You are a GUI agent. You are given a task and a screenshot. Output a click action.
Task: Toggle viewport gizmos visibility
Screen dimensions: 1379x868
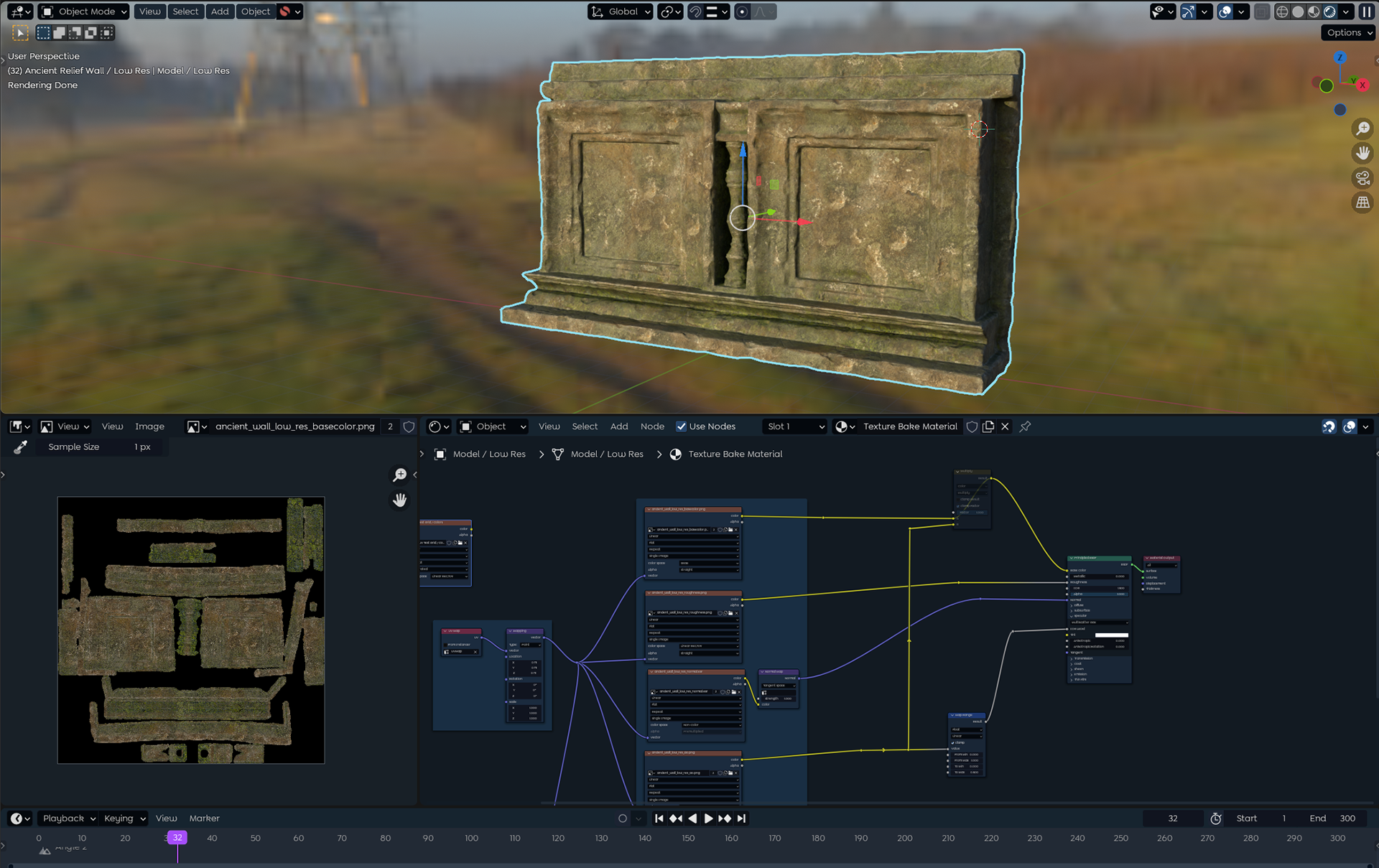click(x=1189, y=11)
